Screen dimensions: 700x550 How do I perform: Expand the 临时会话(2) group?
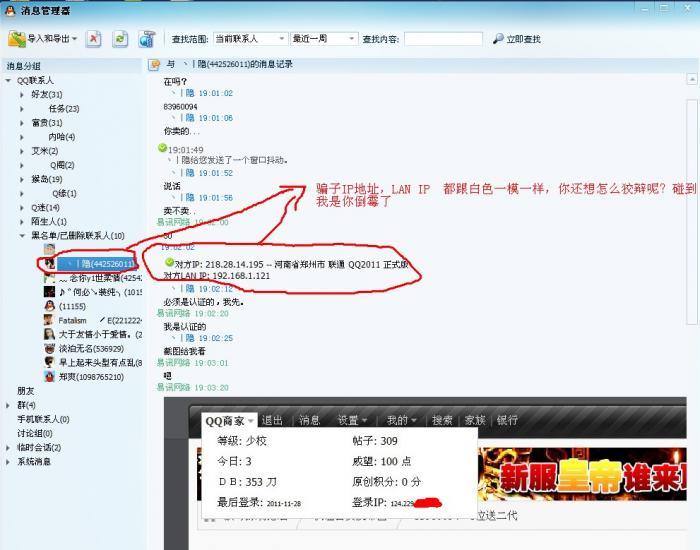pyautogui.click(x=8, y=448)
